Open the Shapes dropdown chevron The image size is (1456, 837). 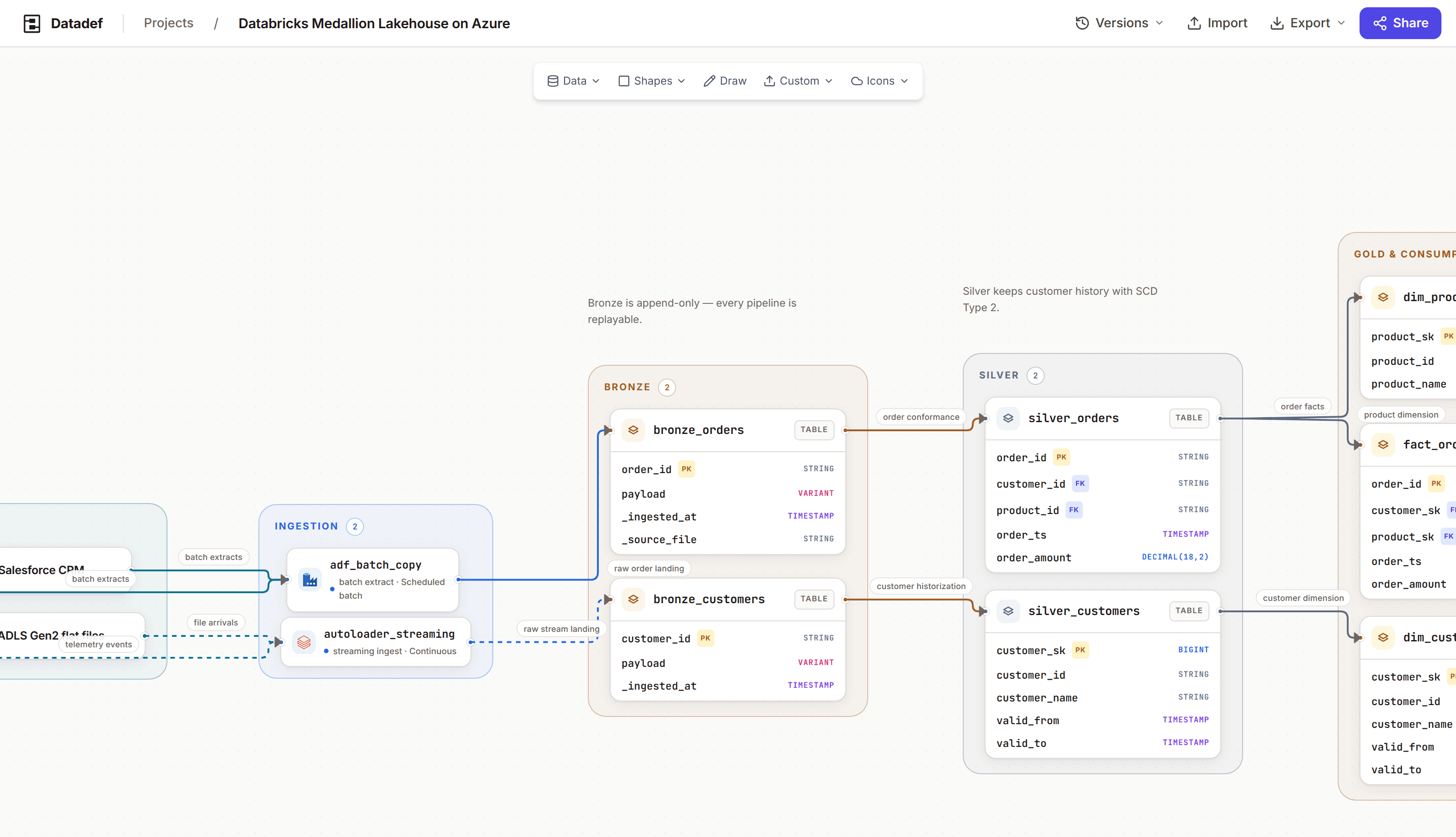click(x=682, y=81)
